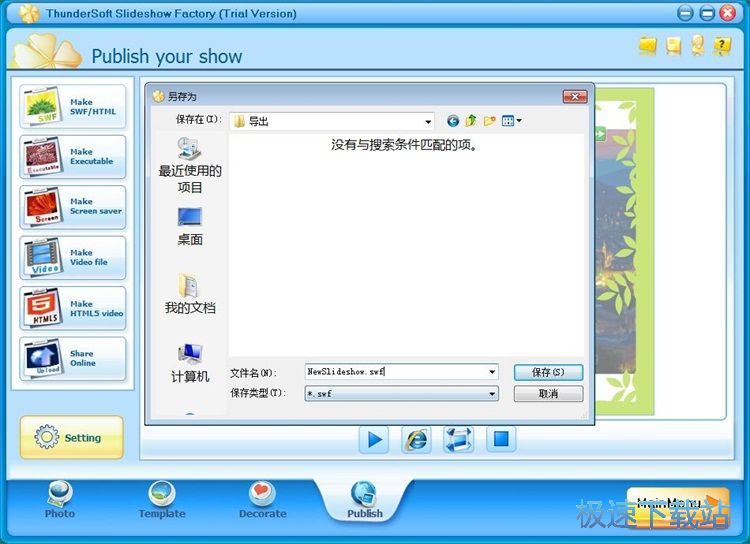Click next arrow on slideshow preview
Viewport: 750px width, 544px height.
point(600,133)
